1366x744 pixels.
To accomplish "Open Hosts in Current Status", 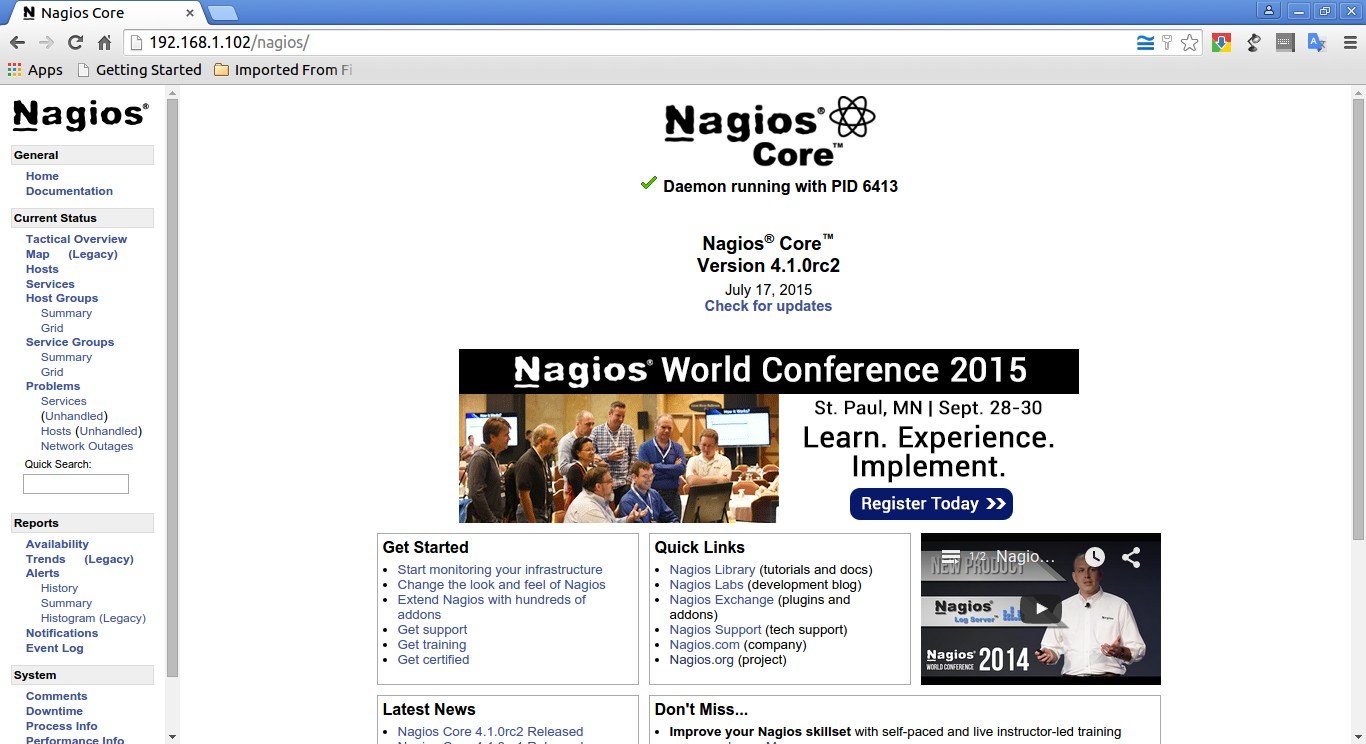I will pyautogui.click(x=42, y=269).
